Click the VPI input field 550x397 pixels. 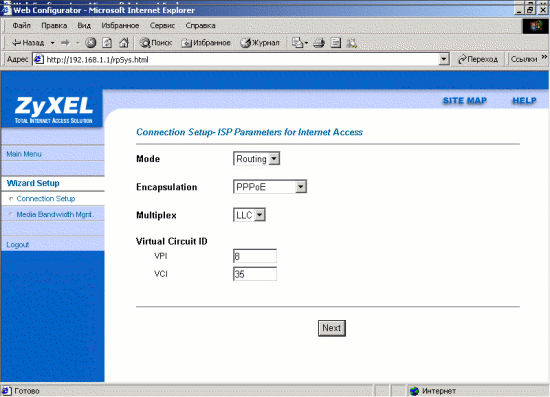(x=255, y=256)
